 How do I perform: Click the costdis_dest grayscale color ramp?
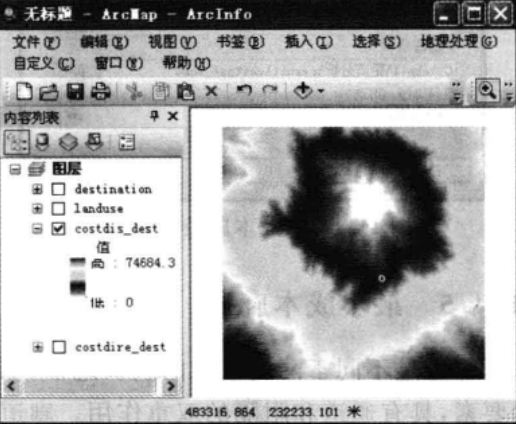coord(78,276)
